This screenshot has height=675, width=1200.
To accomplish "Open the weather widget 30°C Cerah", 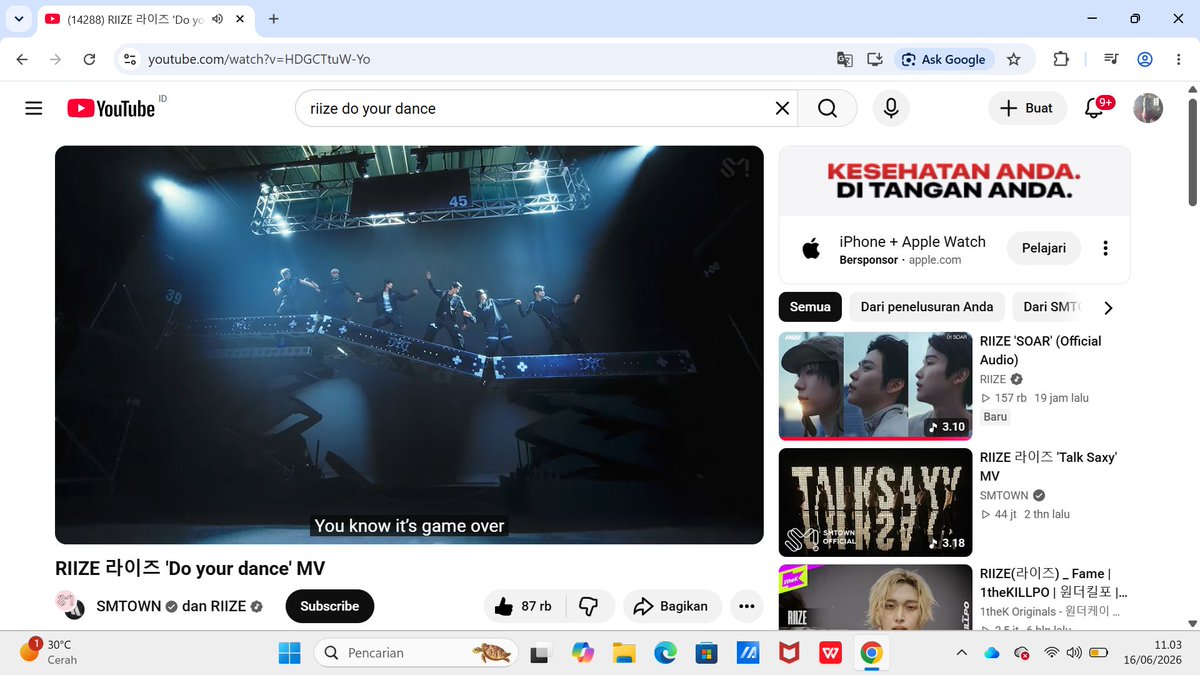I will tap(50, 652).
